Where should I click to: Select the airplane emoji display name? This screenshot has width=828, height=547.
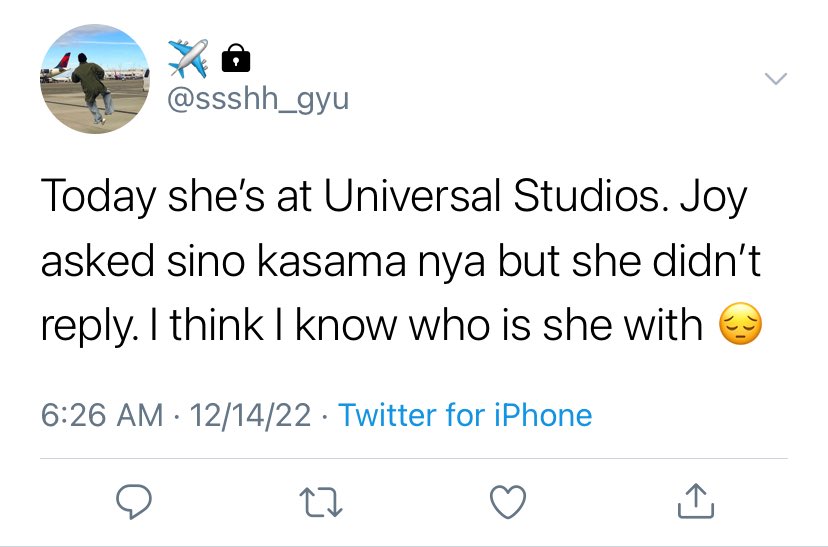[188, 58]
